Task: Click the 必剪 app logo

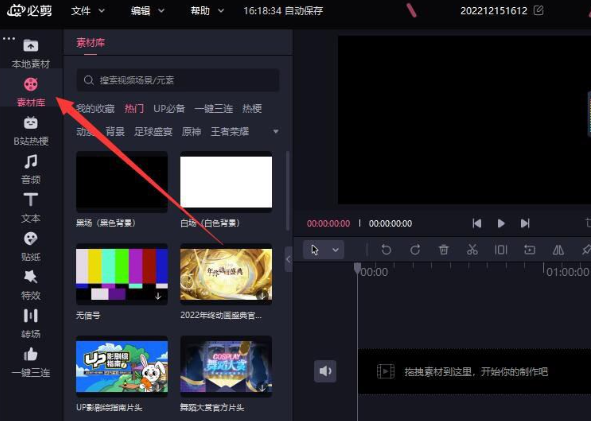Action: point(29,11)
